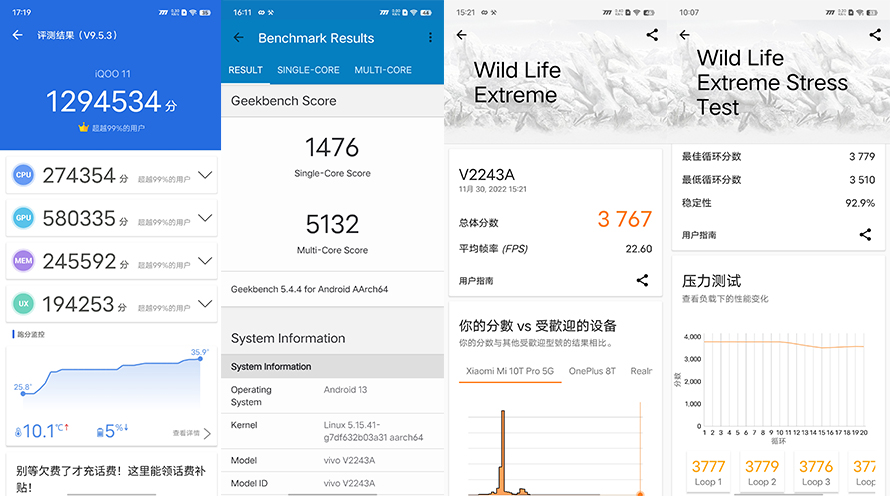890x496 pixels.
Task: Tap the 1476 single-core score
Action: (x=332, y=148)
